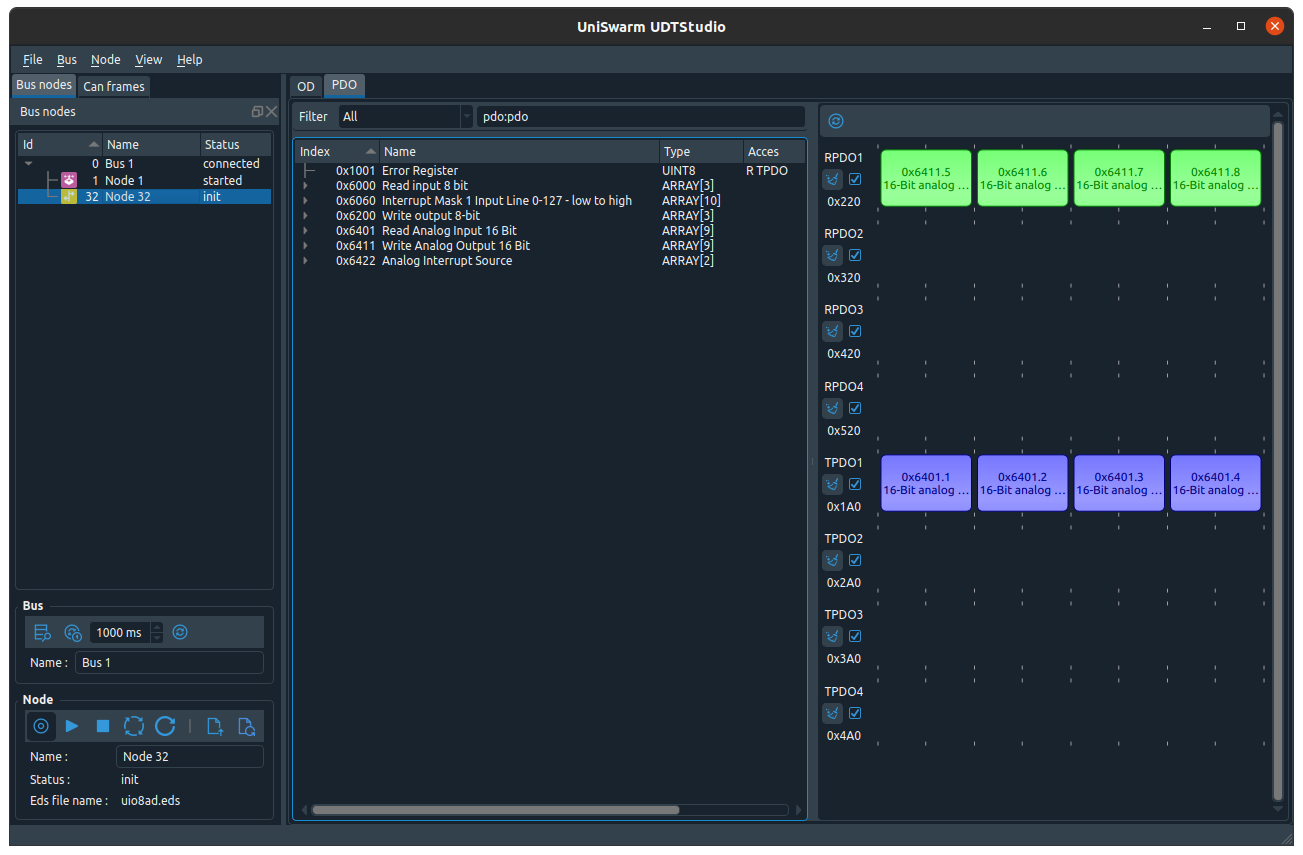Toggle the TPDO1 enable checkbox
This screenshot has width=1303, height=855.
coord(855,484)
